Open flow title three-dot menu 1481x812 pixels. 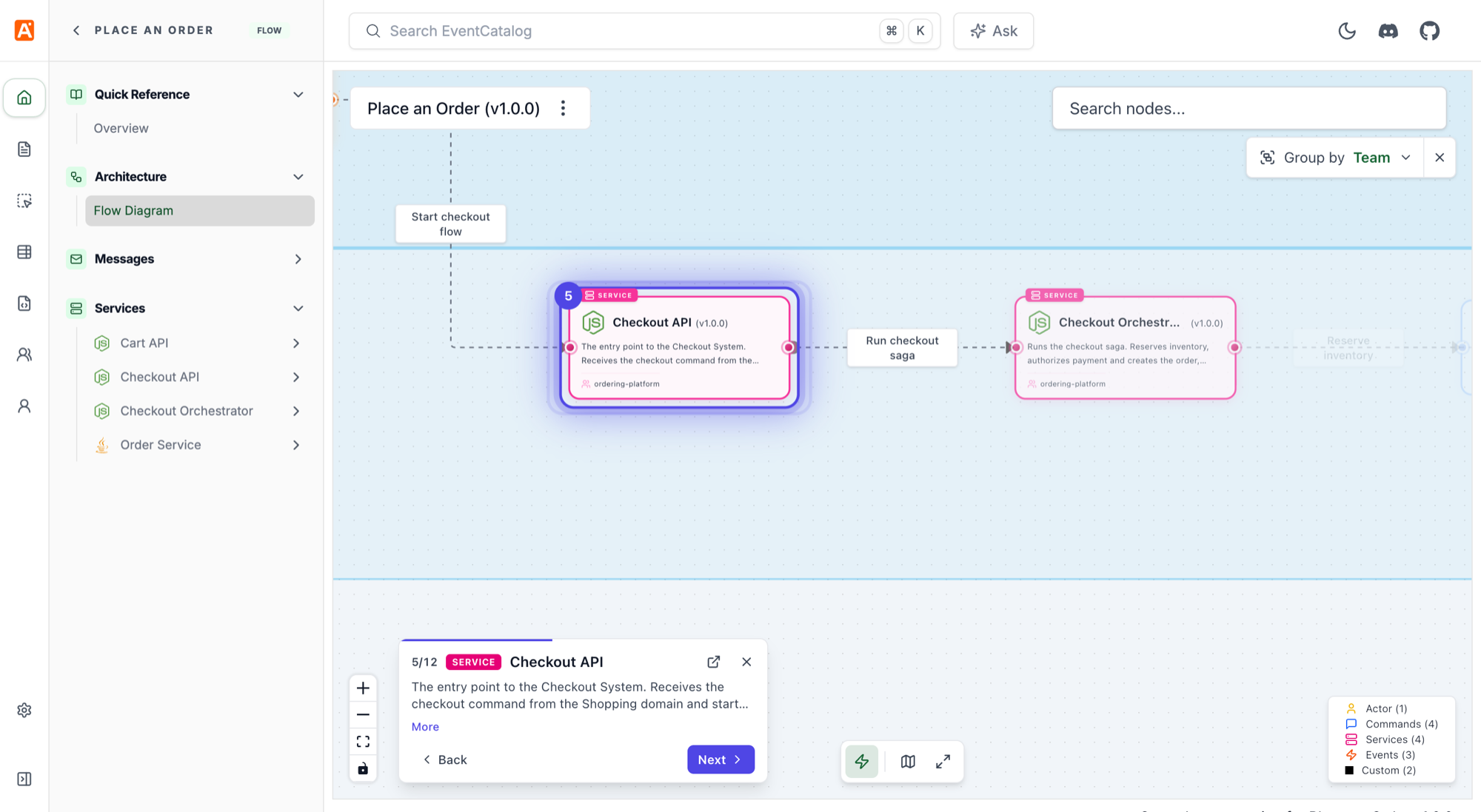[564, 108]
